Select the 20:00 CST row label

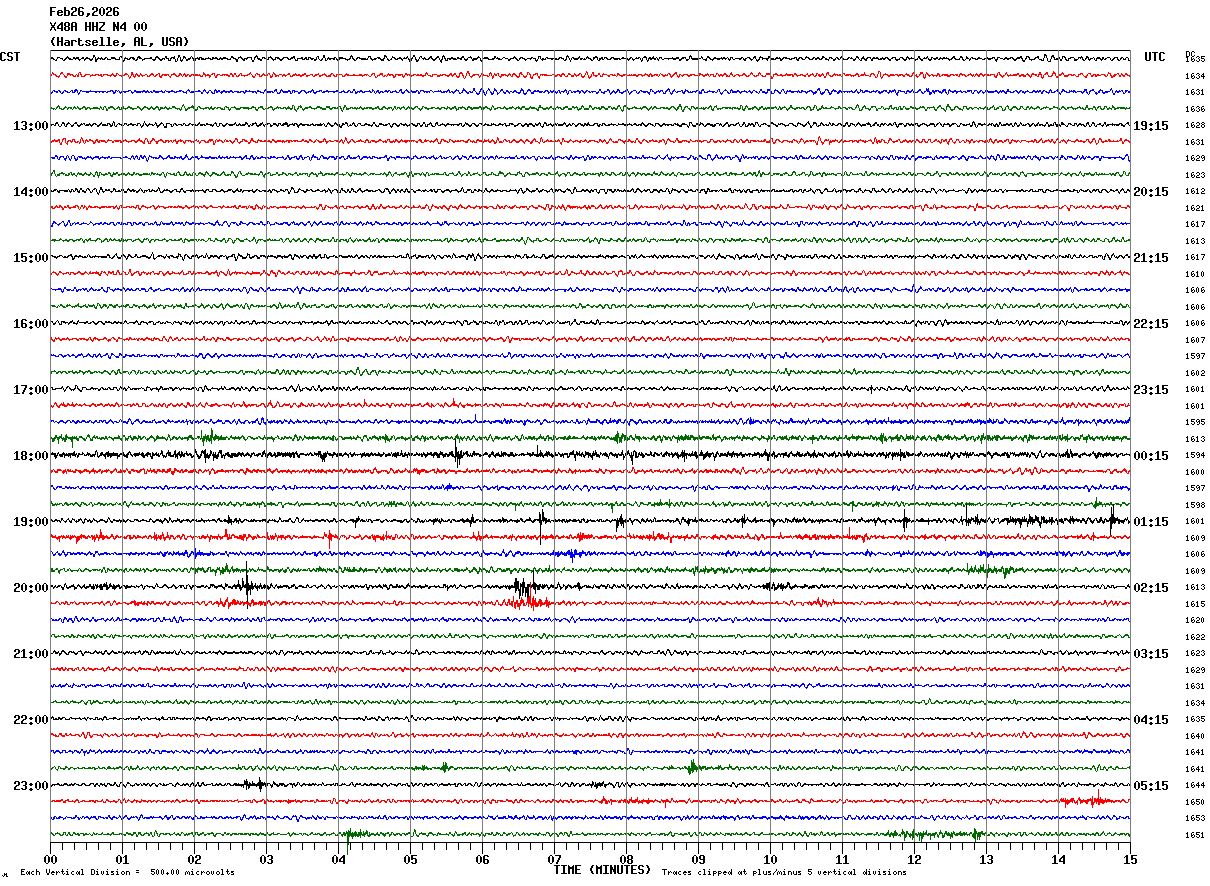pos(30,588)
